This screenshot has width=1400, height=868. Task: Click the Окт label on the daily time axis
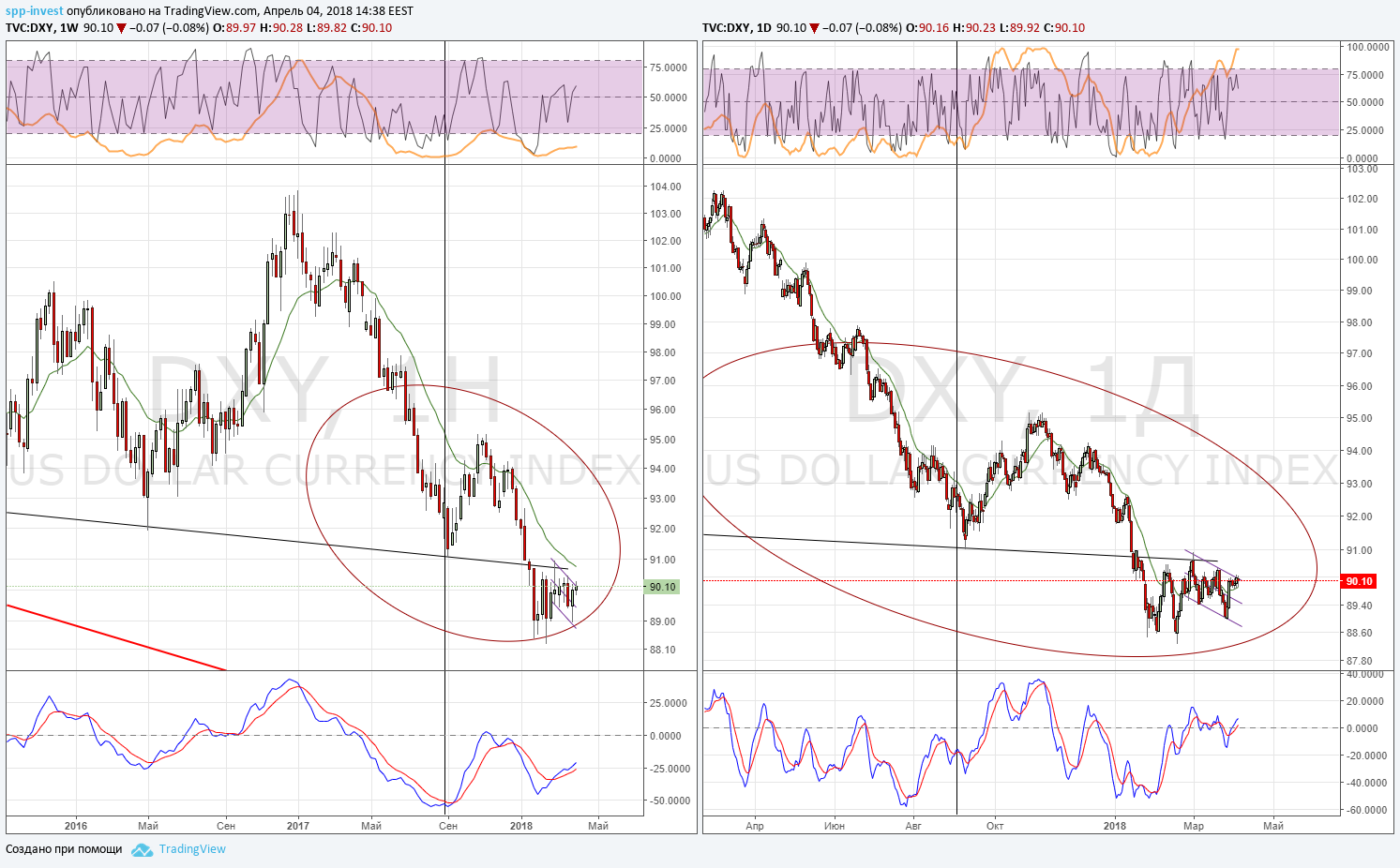click(995, 826)
